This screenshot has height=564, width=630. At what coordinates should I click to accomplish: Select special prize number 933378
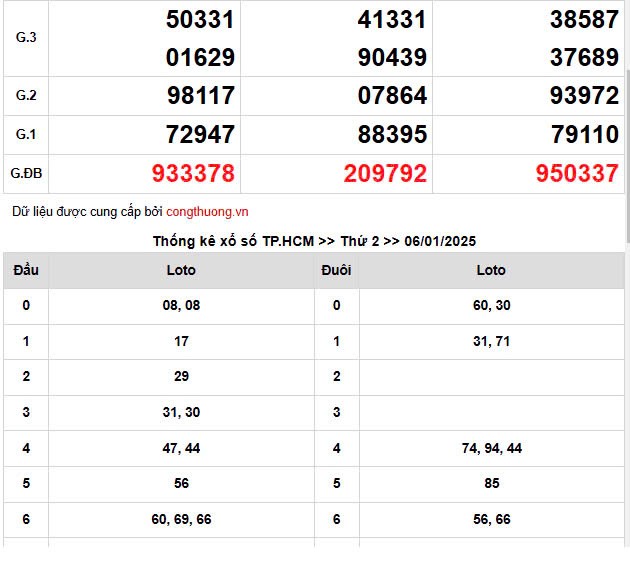(x=193, y=174)
